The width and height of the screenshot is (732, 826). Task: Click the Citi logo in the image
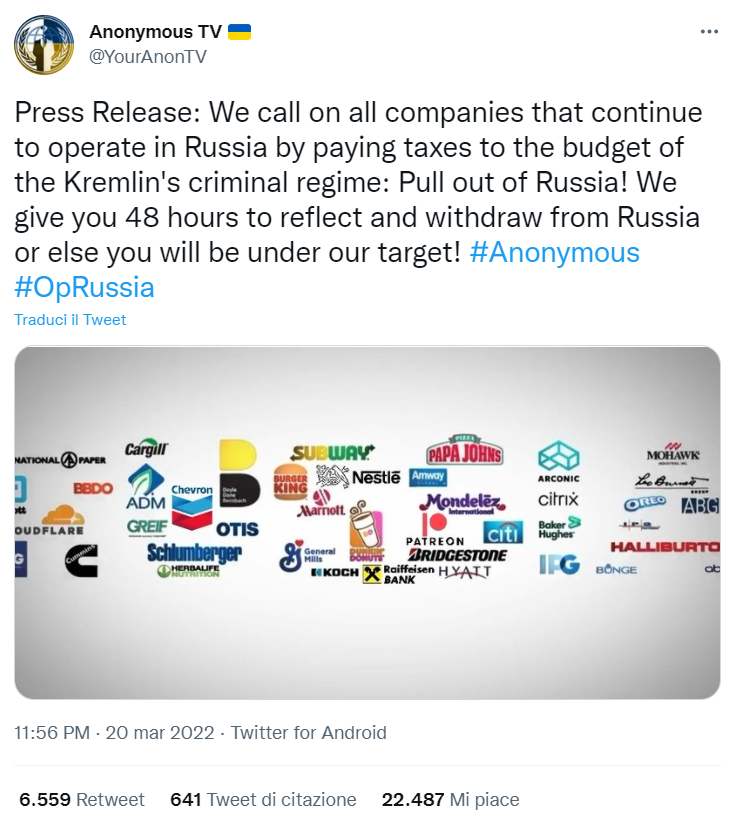pyautogui.click(x=503, y=532)
